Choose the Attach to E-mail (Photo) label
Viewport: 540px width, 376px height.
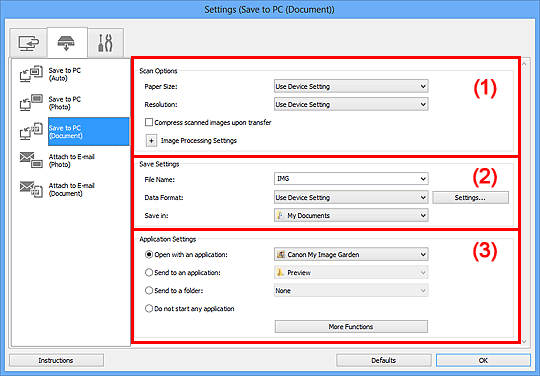[x=71, y=160]
